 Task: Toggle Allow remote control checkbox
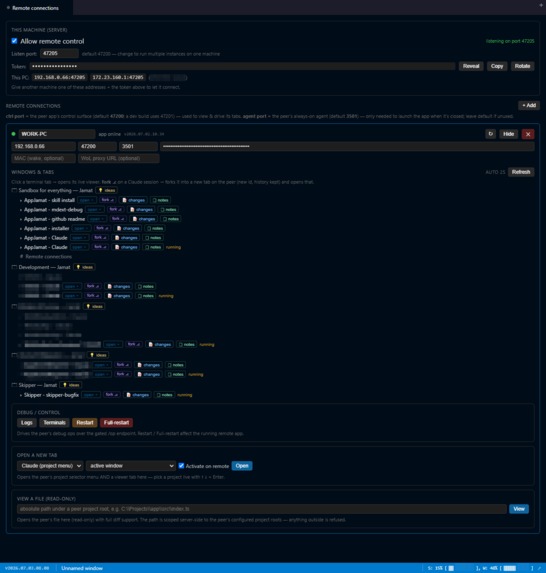point(14,41)
